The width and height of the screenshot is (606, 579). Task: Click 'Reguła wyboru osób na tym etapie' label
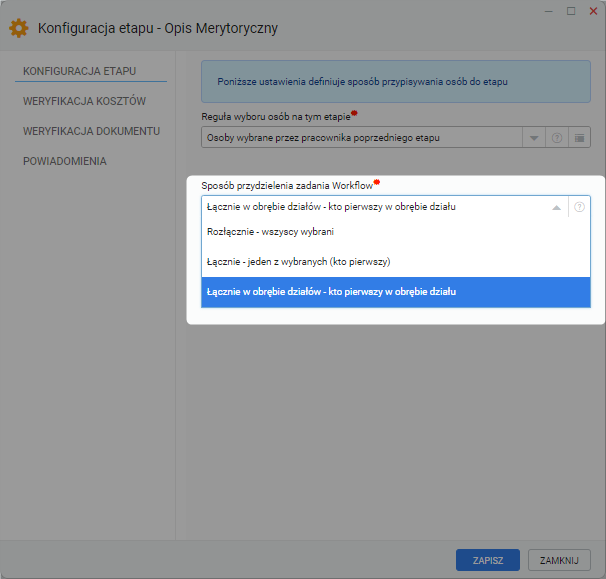click(276, 117)
